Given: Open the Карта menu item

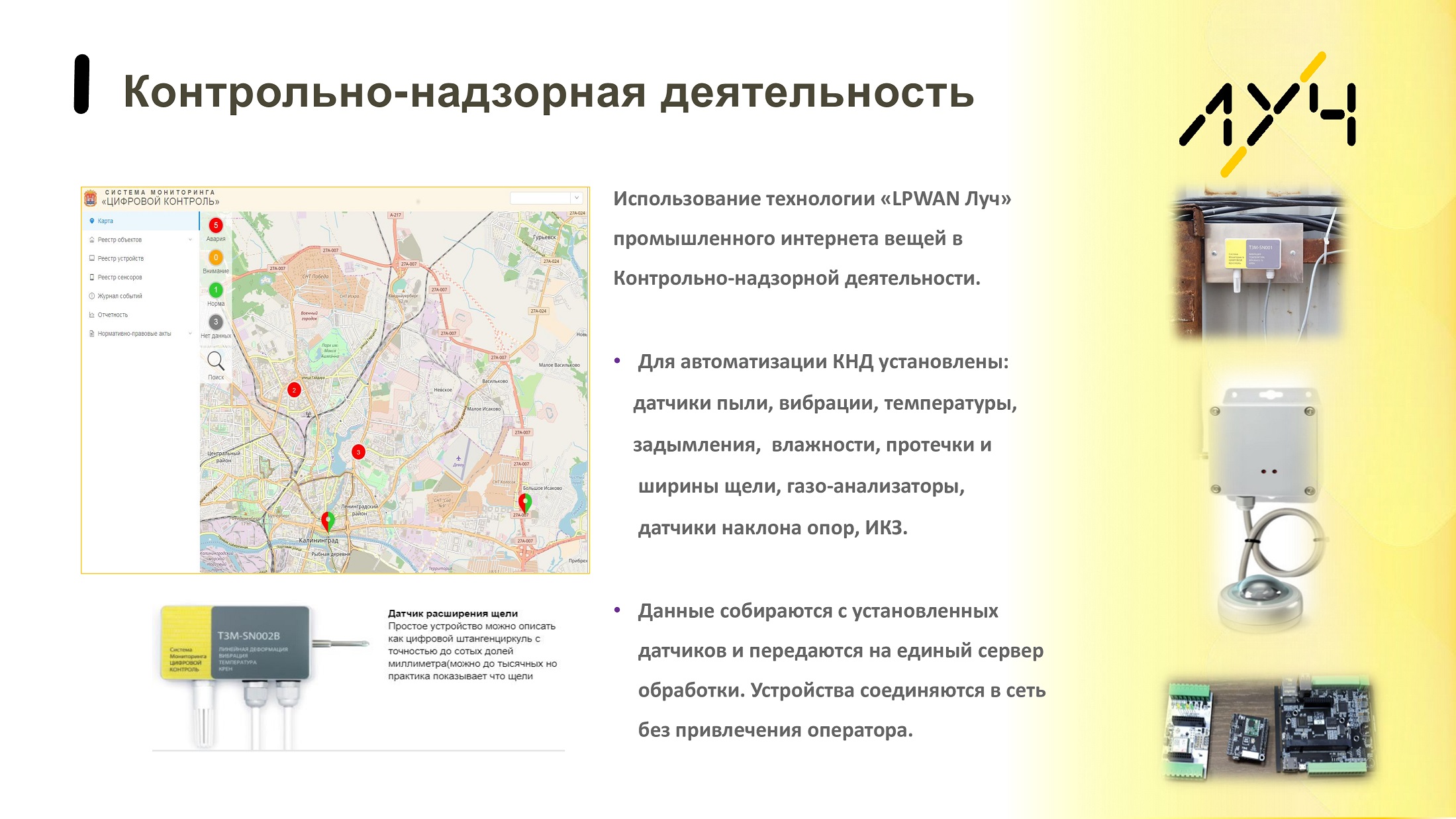Looking at the screenshot, I should (x=140, y=221).
